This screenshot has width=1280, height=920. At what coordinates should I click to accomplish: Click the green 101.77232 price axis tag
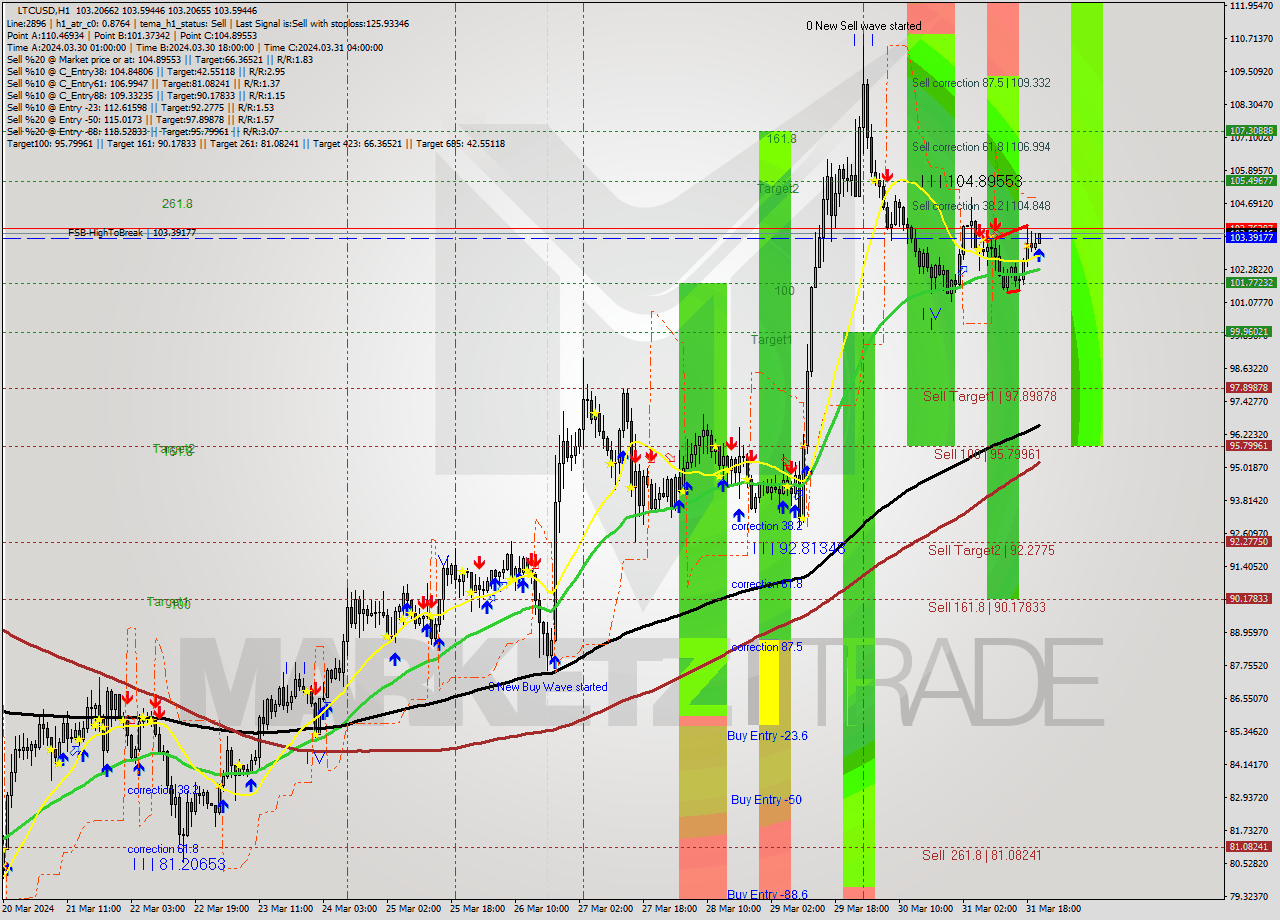click(x=1250, y=283)
